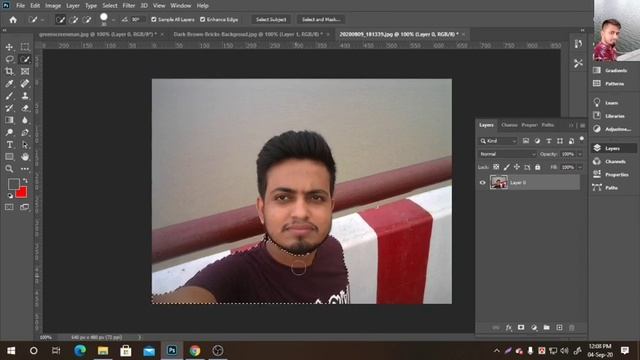Switch to the Channels tab
The width and height of the screenshot is (640, 360).
pyautogui.click(x=509, y=125)
